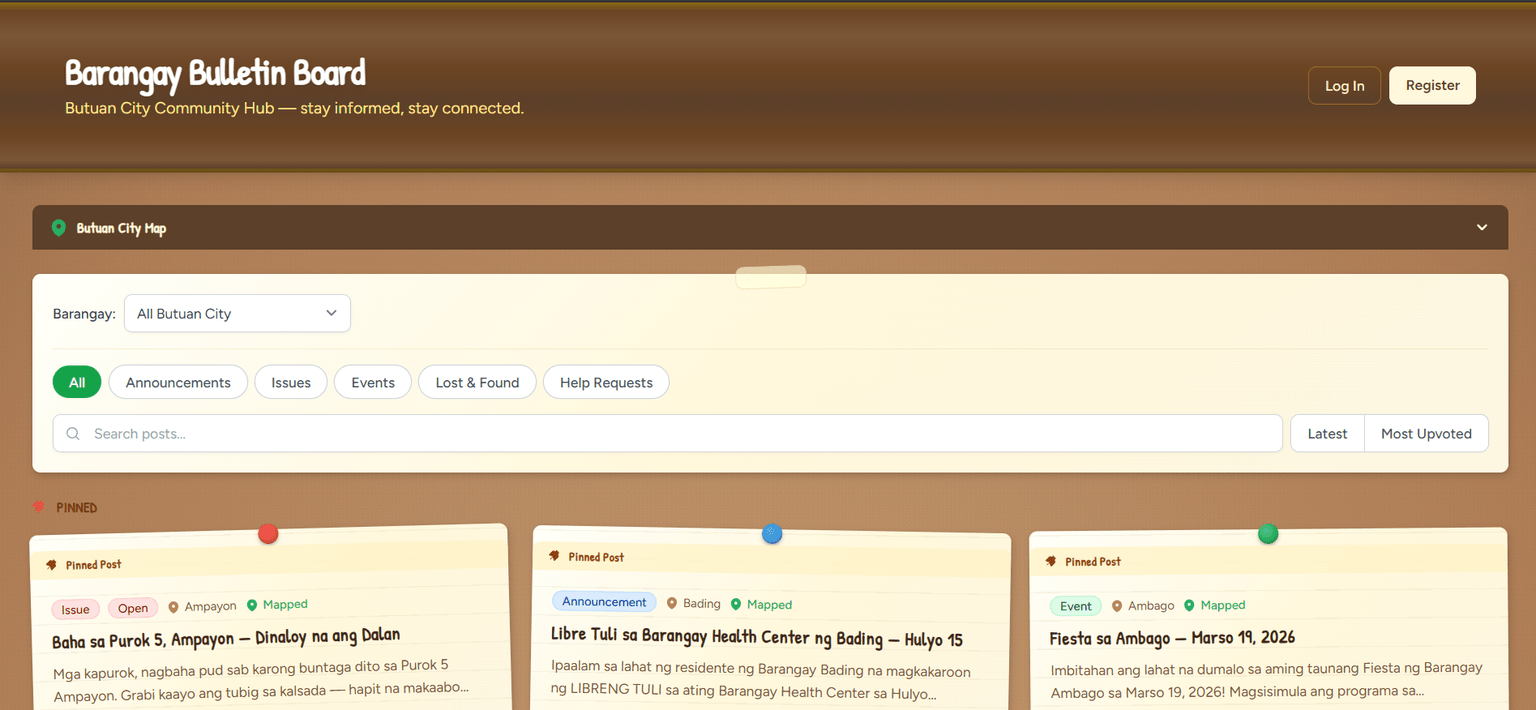Click the Announcement tag on the Bading post
This screenshot has width=1536, height=710.
[x=604, y=602]
